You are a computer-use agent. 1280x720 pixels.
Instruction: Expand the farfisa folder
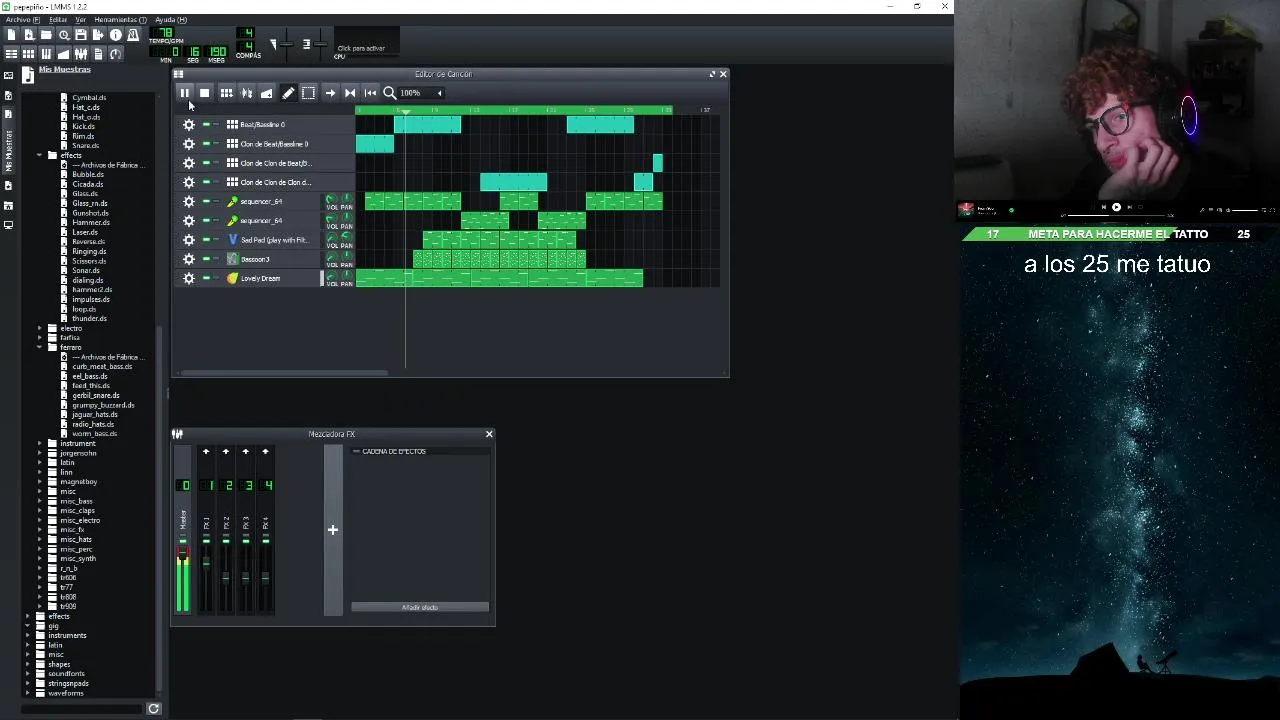pyautogui.click(x=40, y=338)
